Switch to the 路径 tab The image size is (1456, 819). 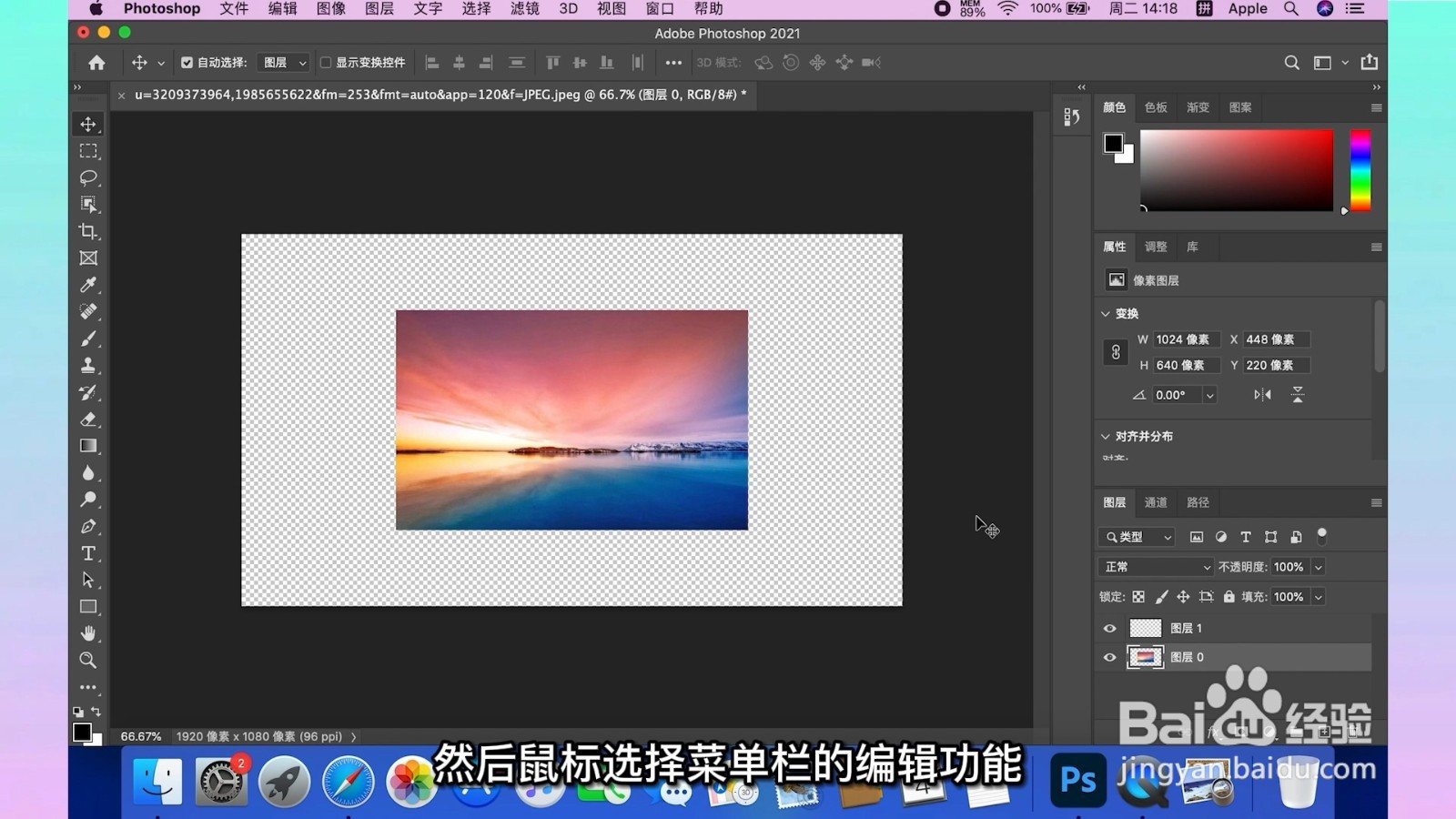[x=1198, y=502]
